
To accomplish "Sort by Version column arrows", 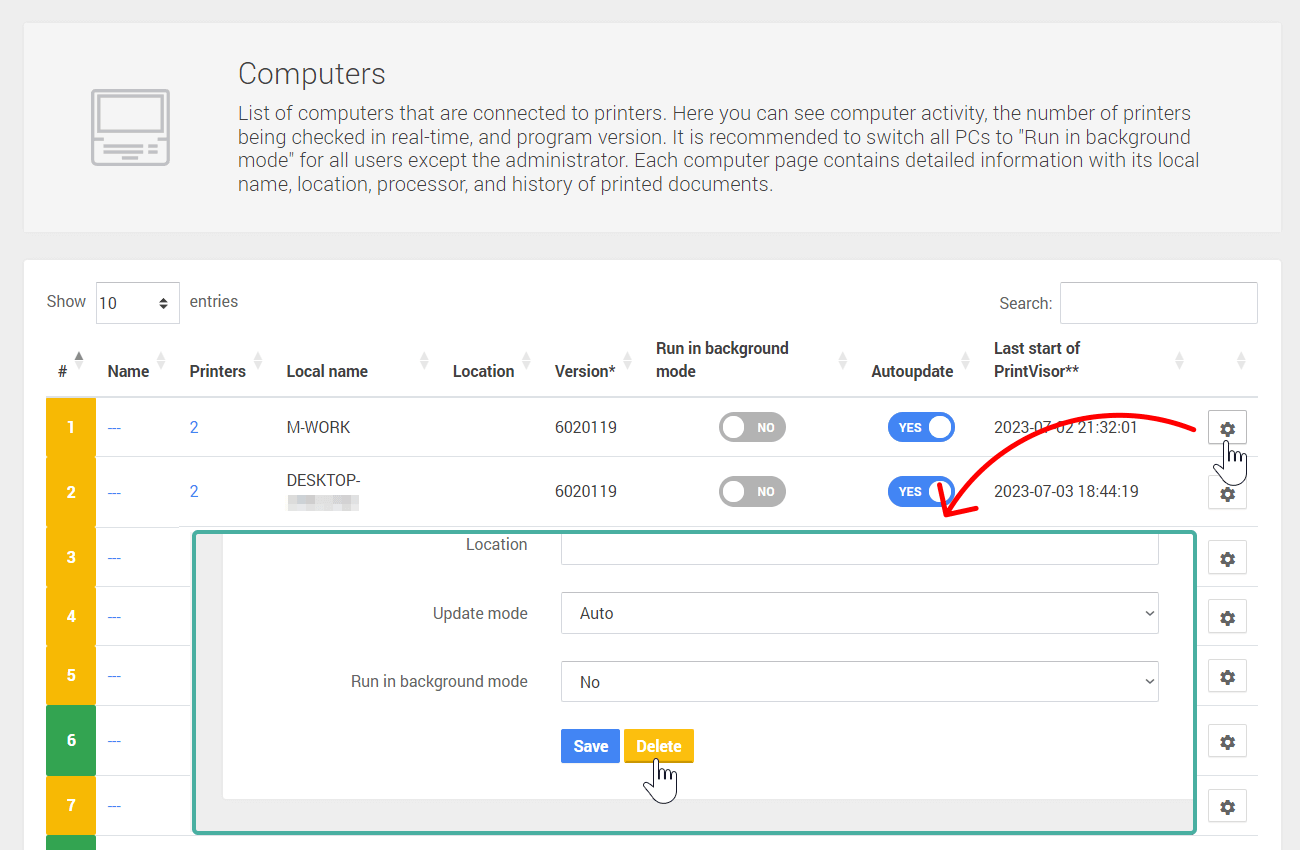I will pyautogui.click(x=628, y=360).
